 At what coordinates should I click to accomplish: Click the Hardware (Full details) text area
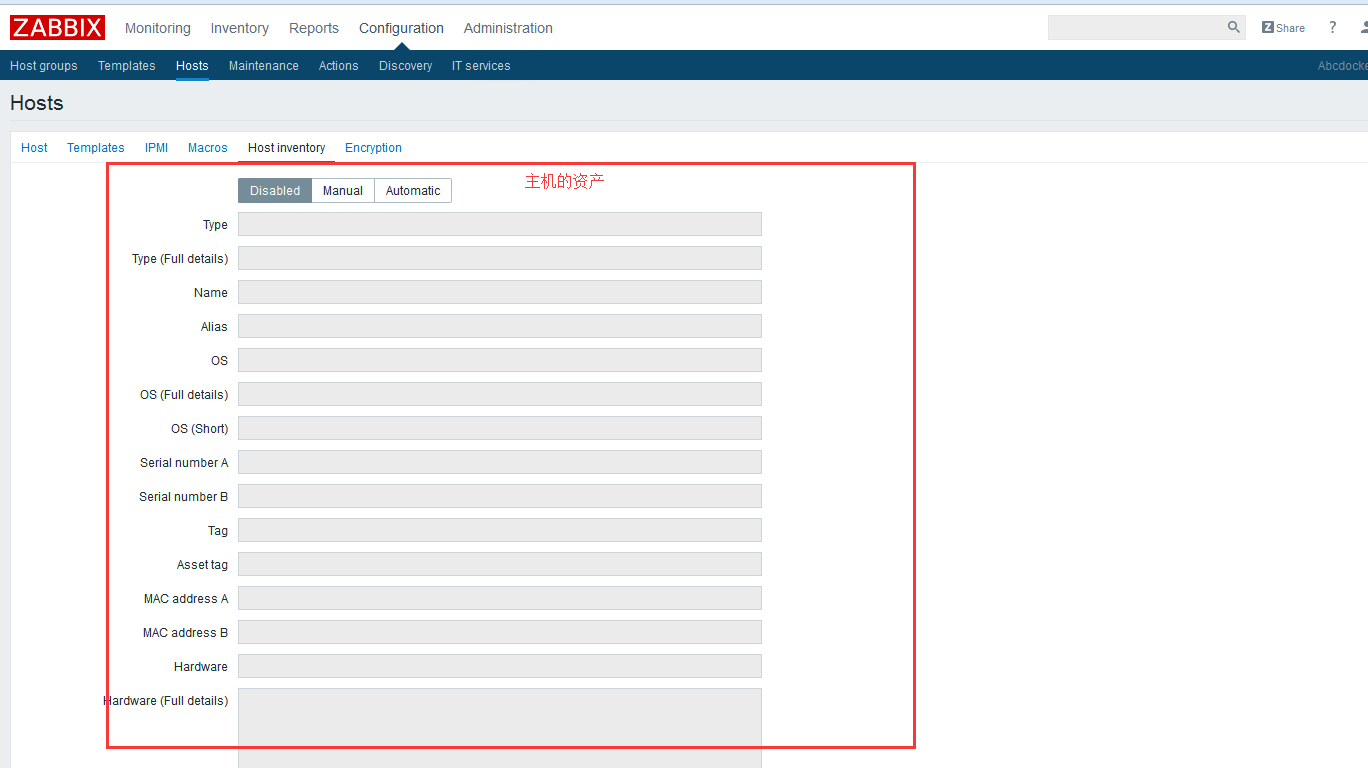point(500,728)
